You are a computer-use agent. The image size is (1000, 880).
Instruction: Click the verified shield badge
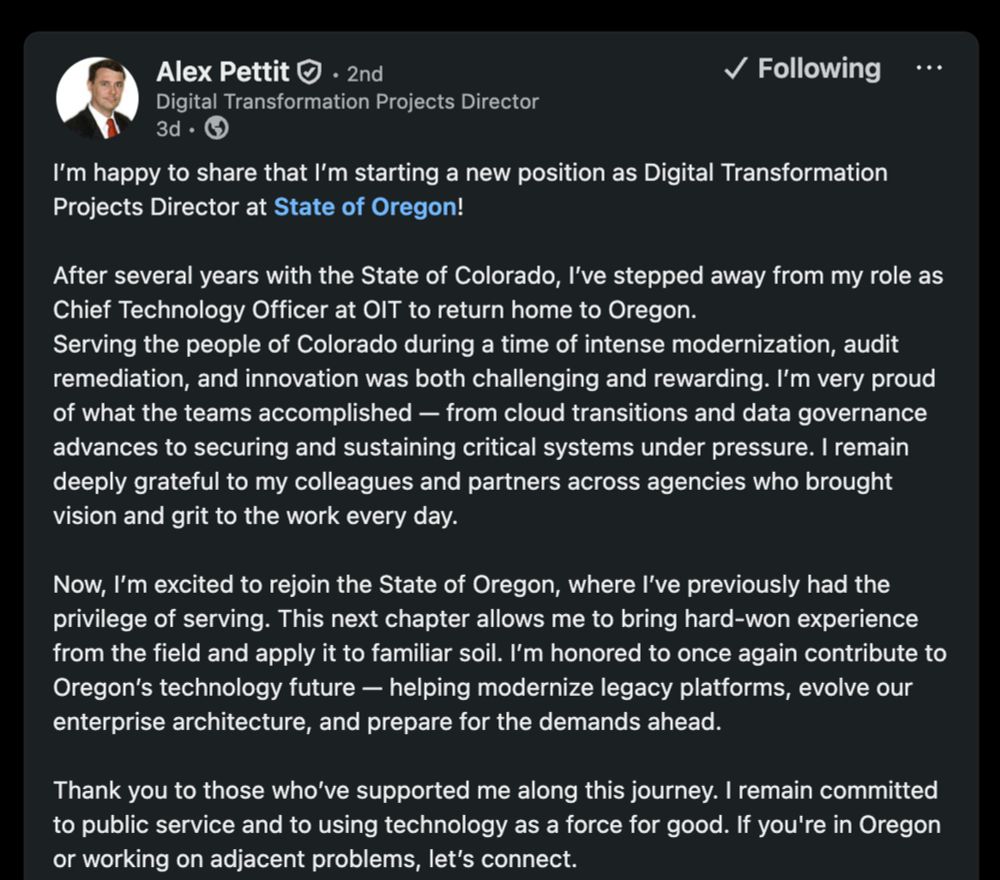click(x=310, y=72)
